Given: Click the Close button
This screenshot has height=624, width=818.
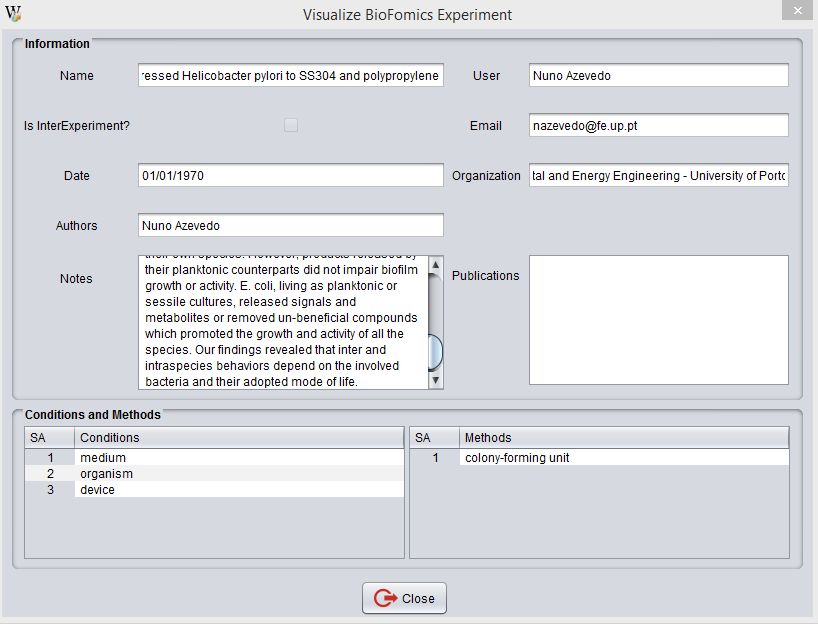Looking at the screenshot, I should (x=404, y=598).
